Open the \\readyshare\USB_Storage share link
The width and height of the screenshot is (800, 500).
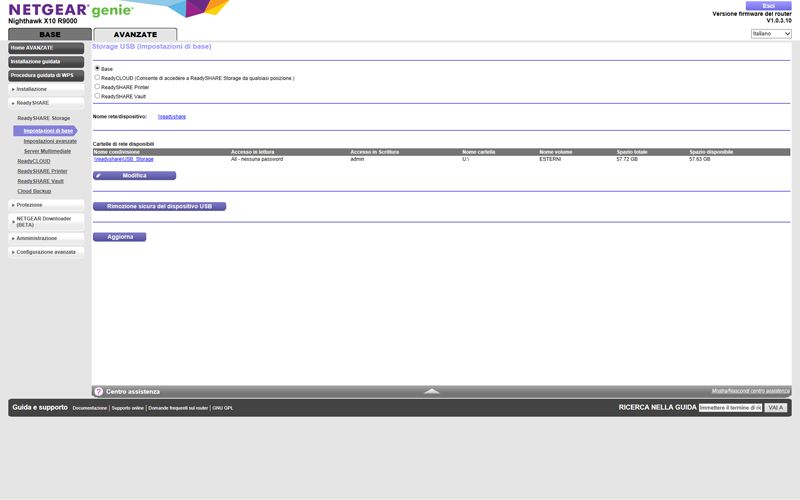[123, 159]
